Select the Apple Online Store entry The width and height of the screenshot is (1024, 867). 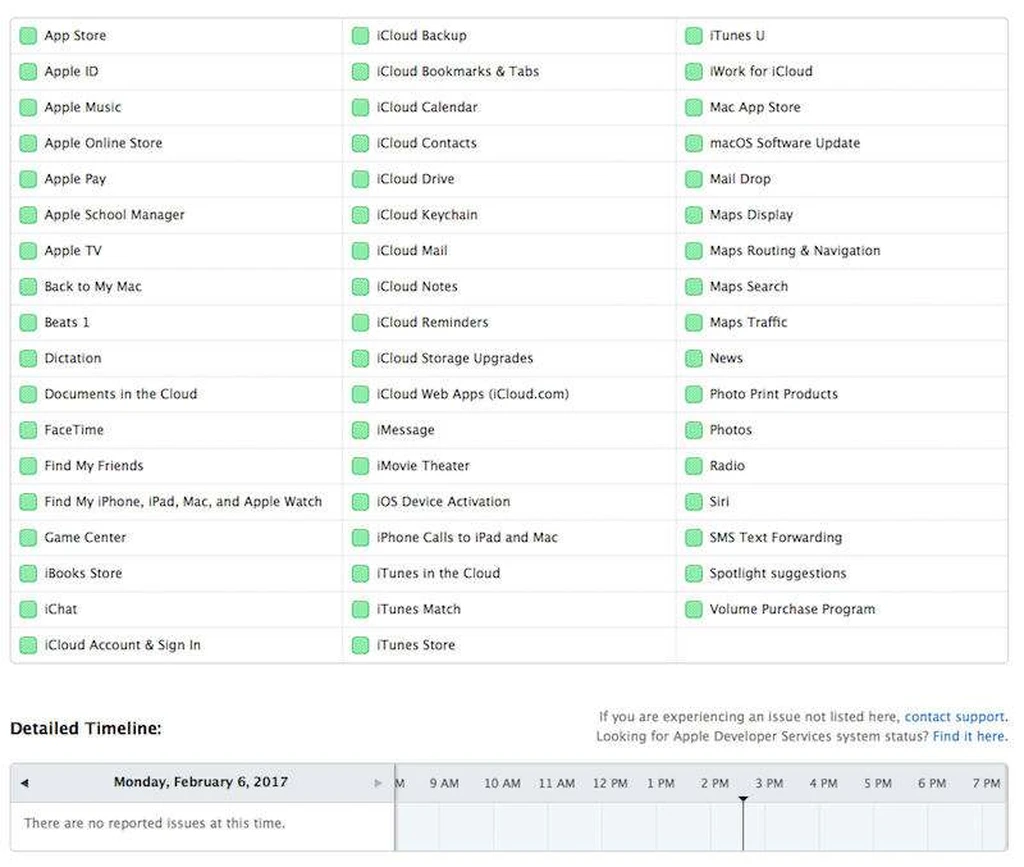[103, 143]
